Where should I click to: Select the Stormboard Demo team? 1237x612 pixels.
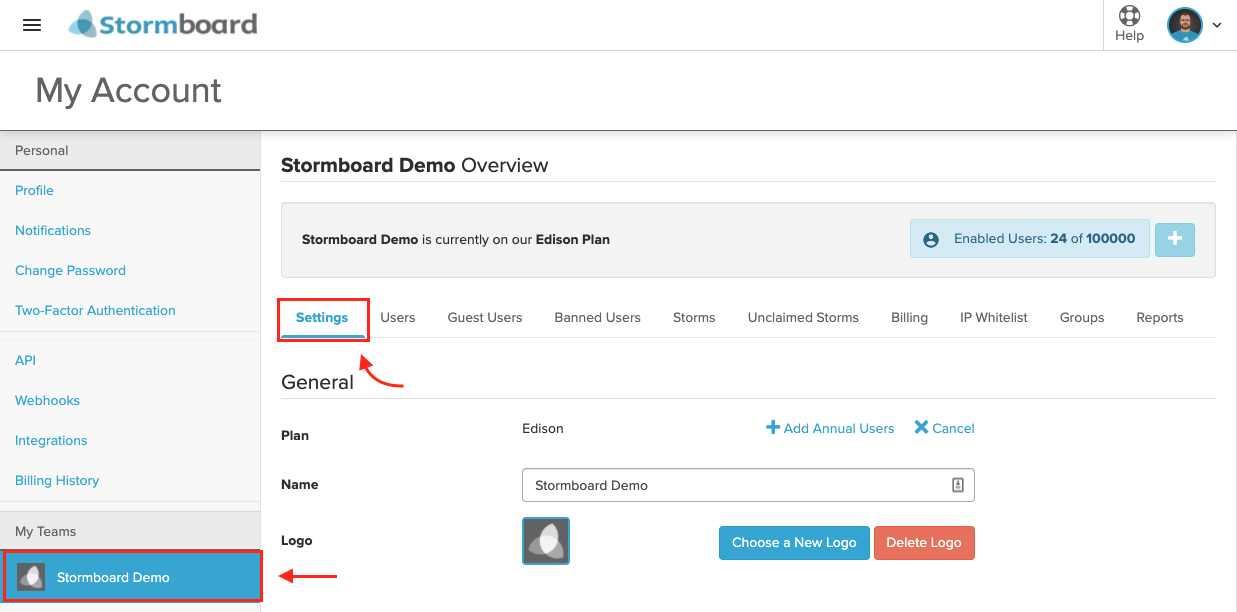click(x=132, y=577)
